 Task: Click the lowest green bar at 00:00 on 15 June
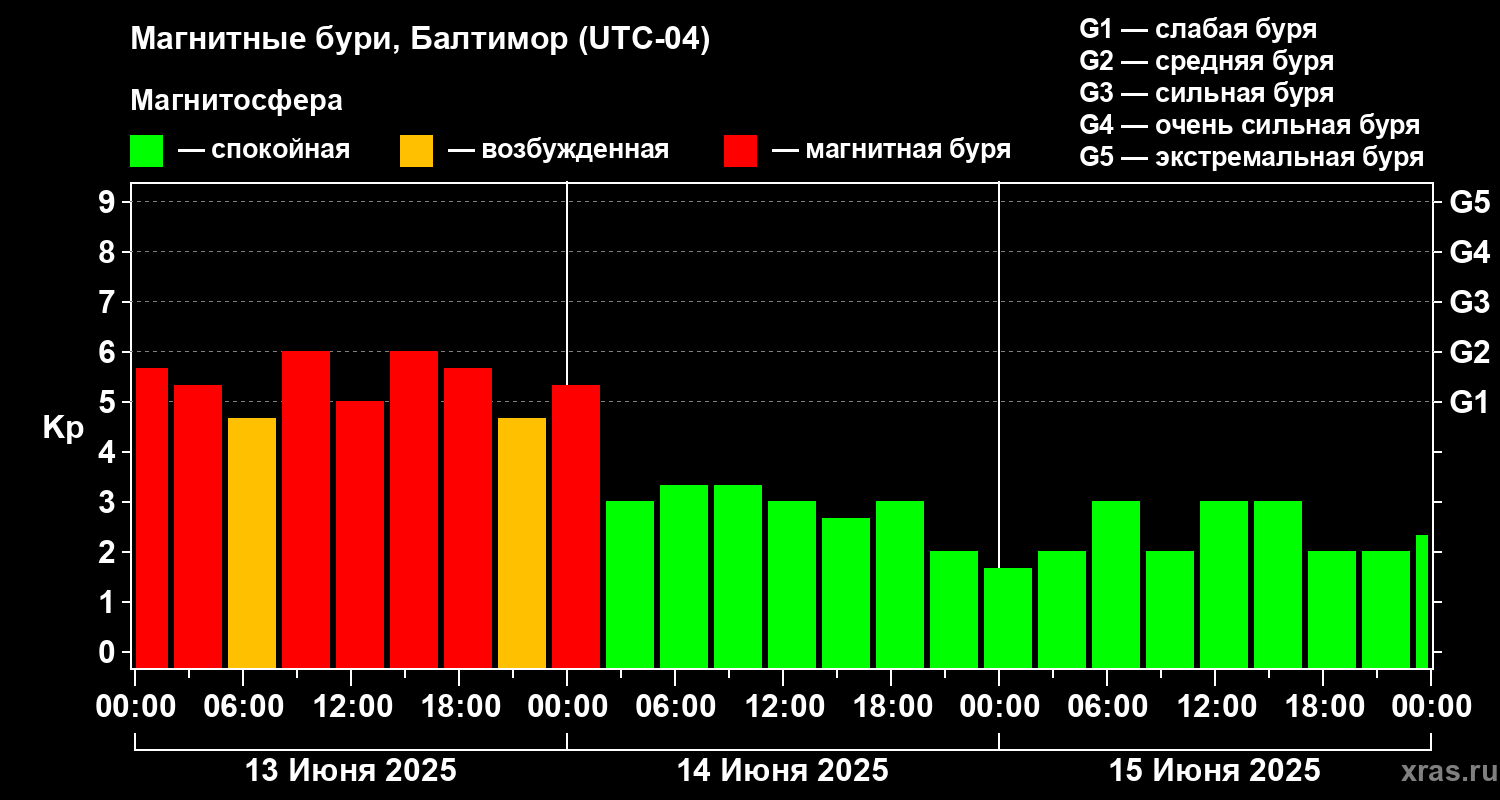coord(1008,618)
